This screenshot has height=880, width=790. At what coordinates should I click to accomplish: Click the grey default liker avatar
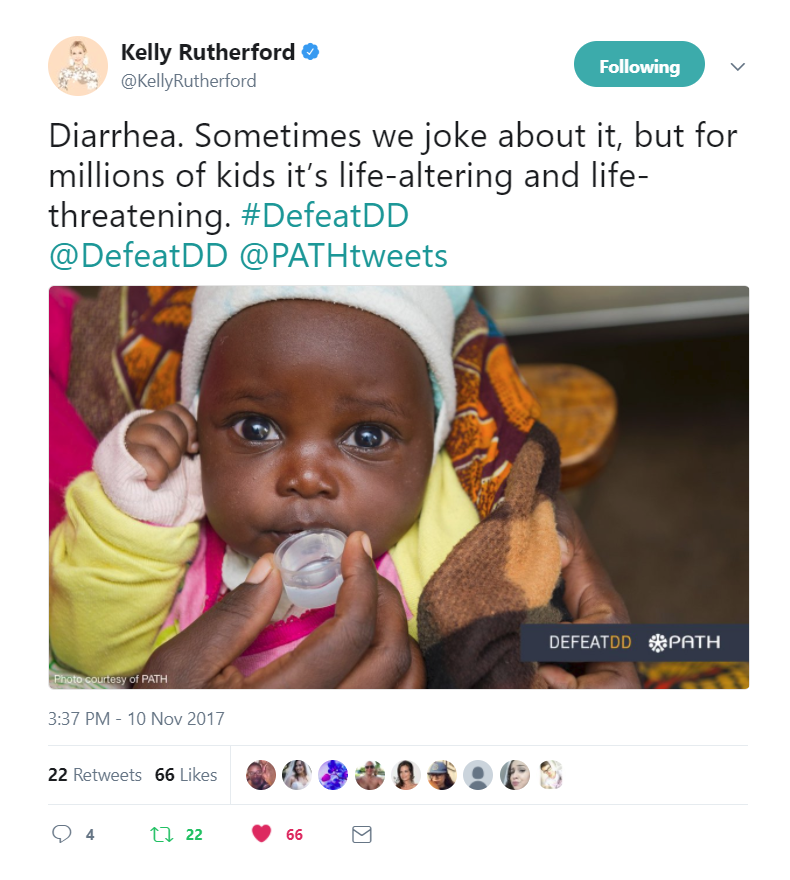[479, 775]
